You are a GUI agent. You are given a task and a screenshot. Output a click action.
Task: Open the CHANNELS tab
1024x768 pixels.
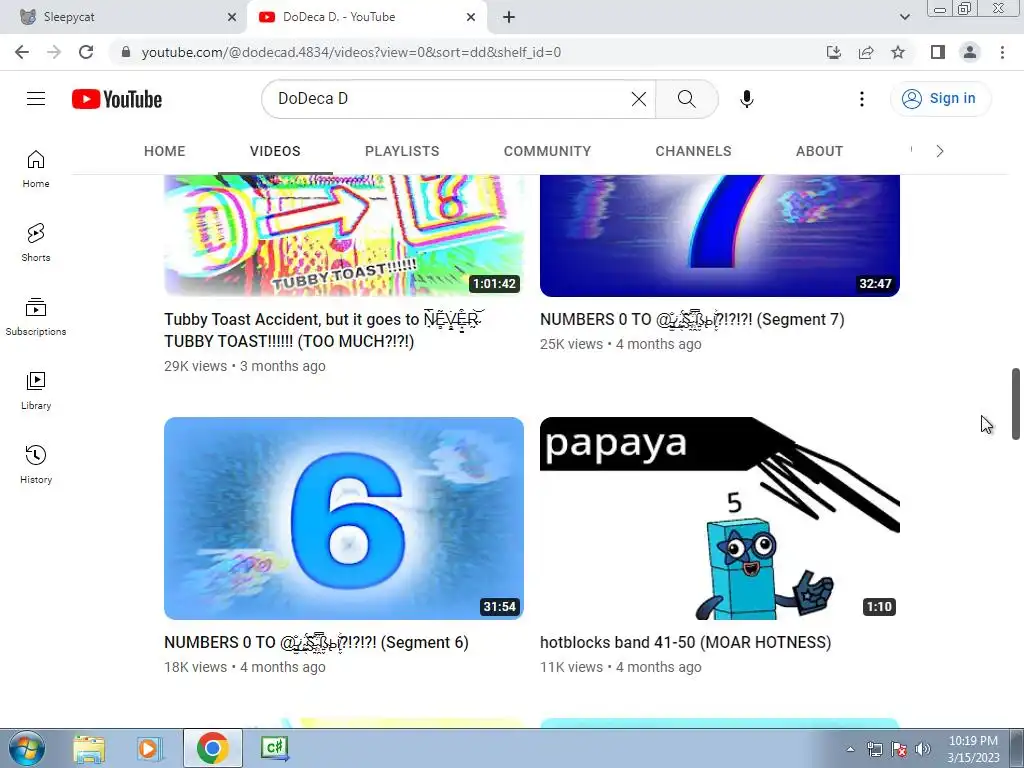click(693, 151)
